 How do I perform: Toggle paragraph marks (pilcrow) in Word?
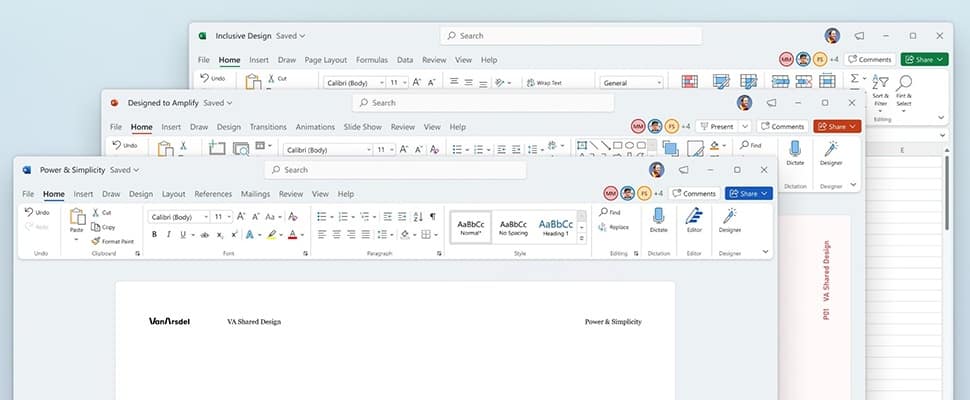coord(432,216)
